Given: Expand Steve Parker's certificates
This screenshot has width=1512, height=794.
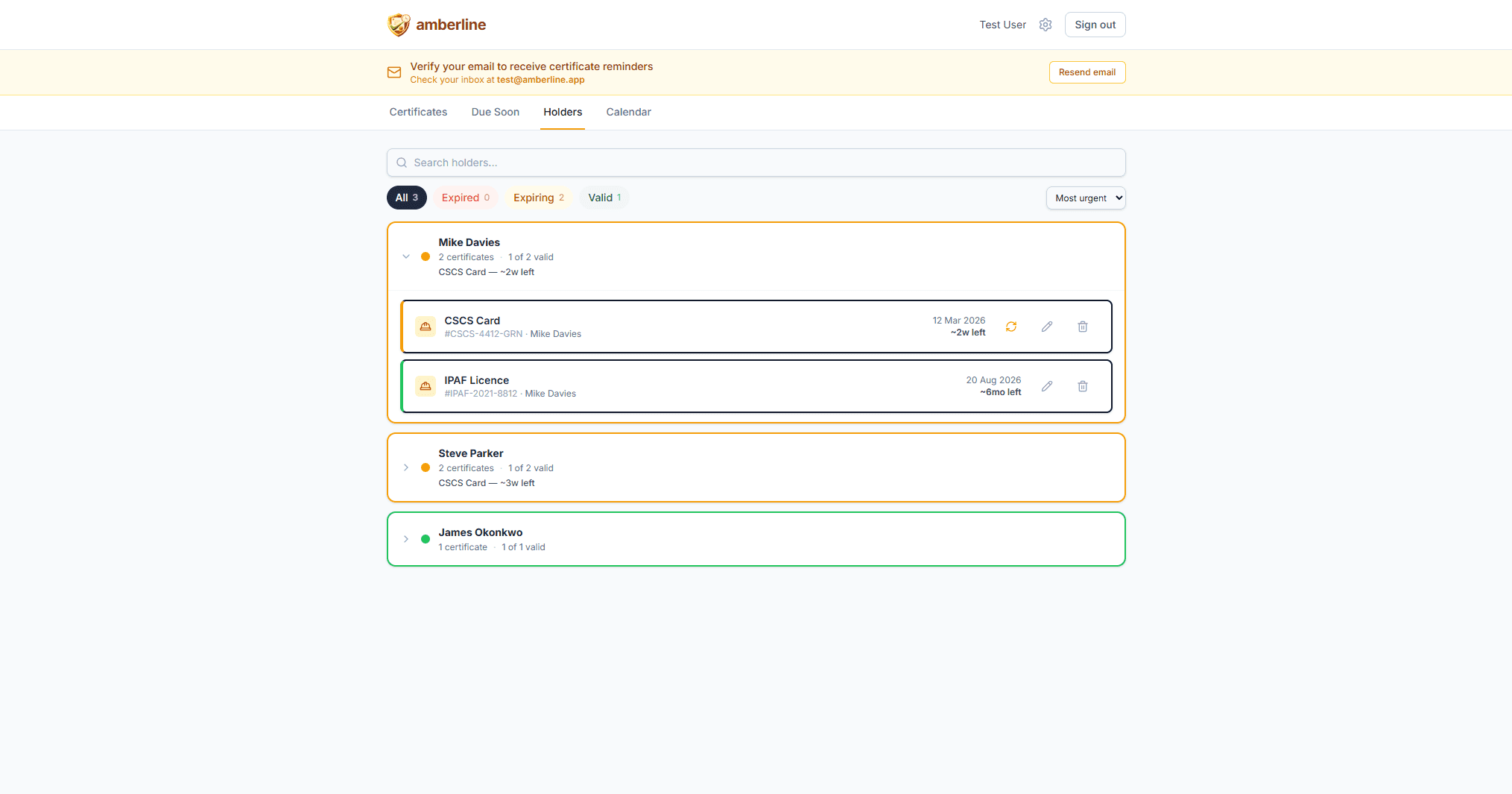Looking at the screenshot, I should (x=406, y=467).
